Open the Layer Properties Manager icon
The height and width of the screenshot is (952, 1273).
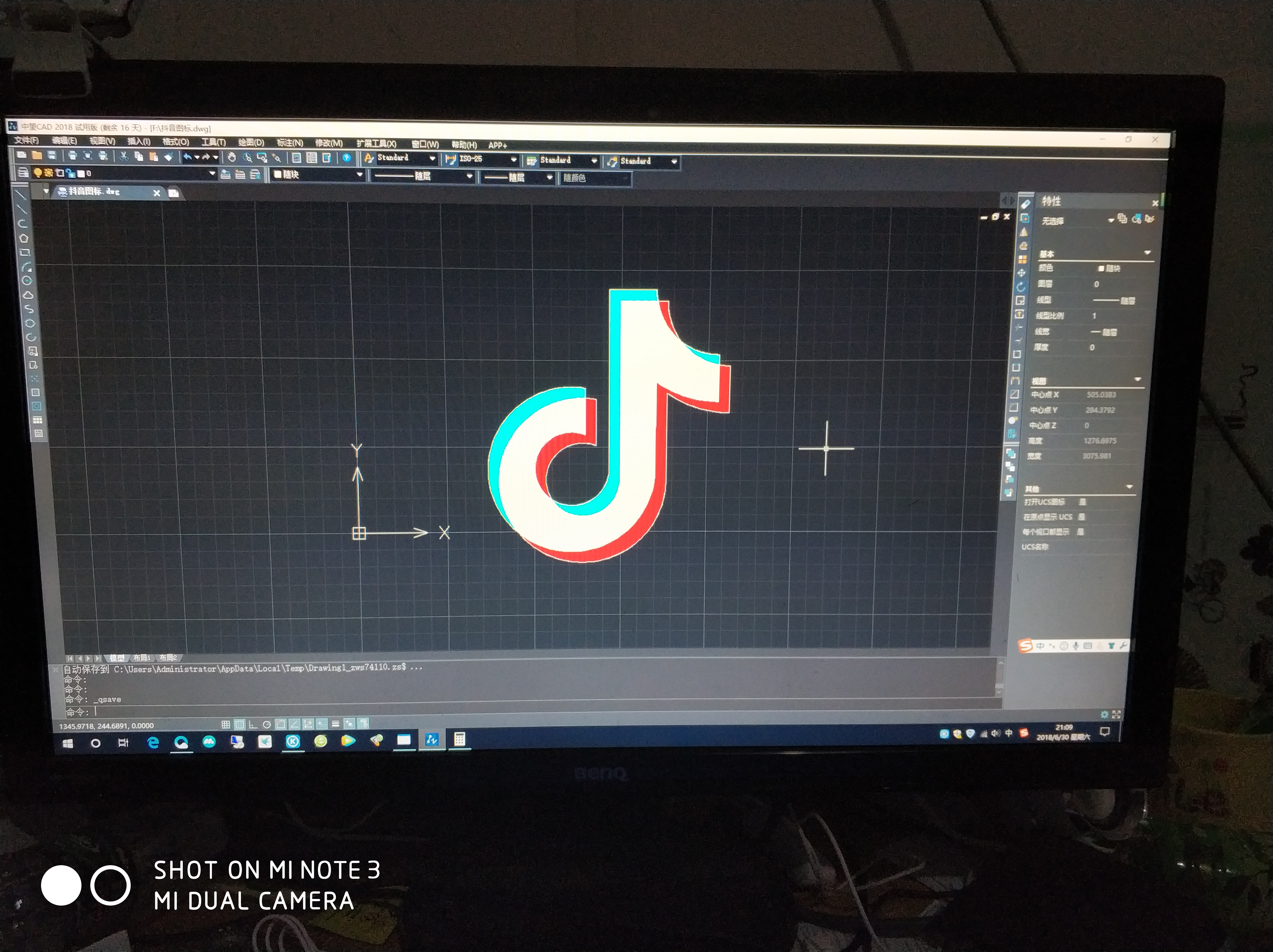tap(23, 172)
